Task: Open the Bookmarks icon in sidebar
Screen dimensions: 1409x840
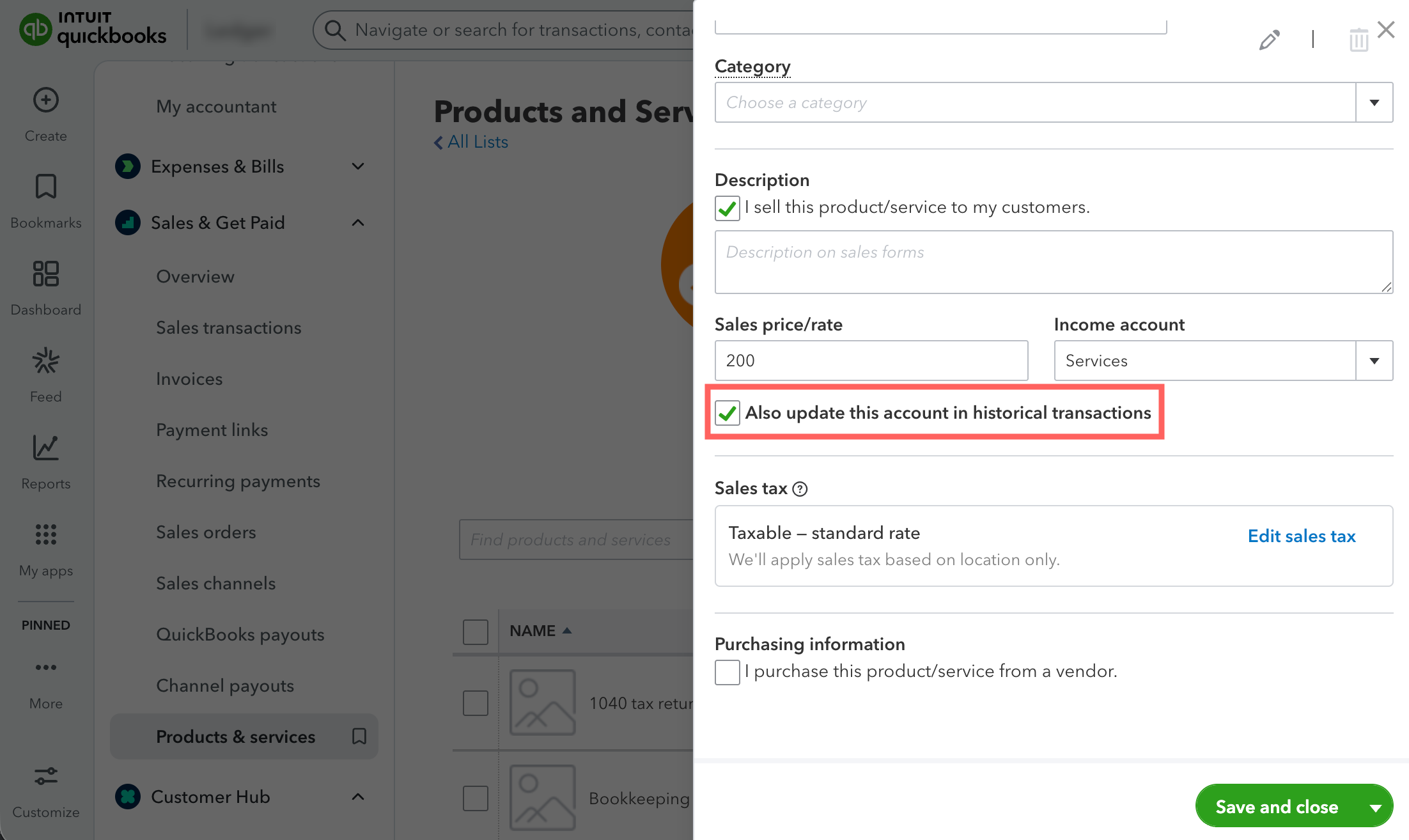Action: pos(45,187)
